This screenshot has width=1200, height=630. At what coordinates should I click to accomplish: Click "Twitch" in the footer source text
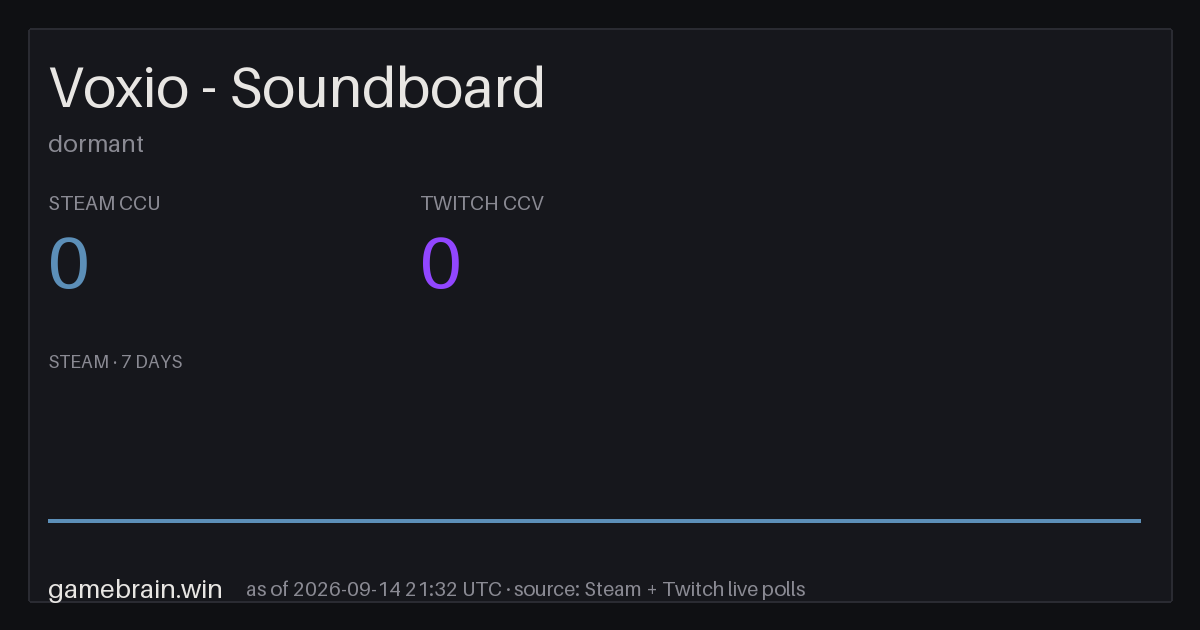(x=692, y=589)
